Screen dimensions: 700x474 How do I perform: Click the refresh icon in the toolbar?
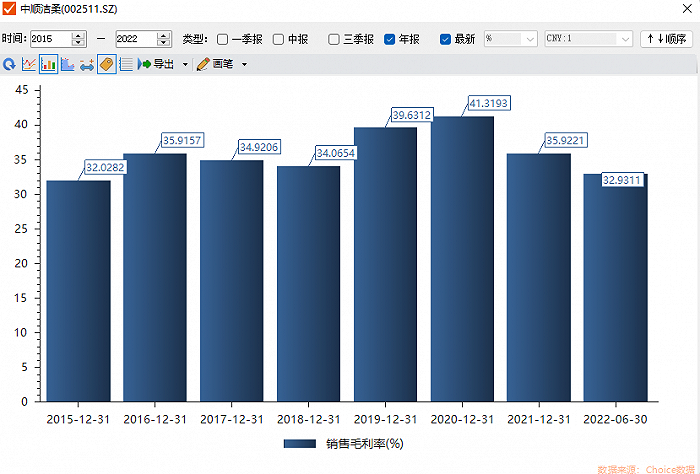pyautogui.click(x=9, y=64)
